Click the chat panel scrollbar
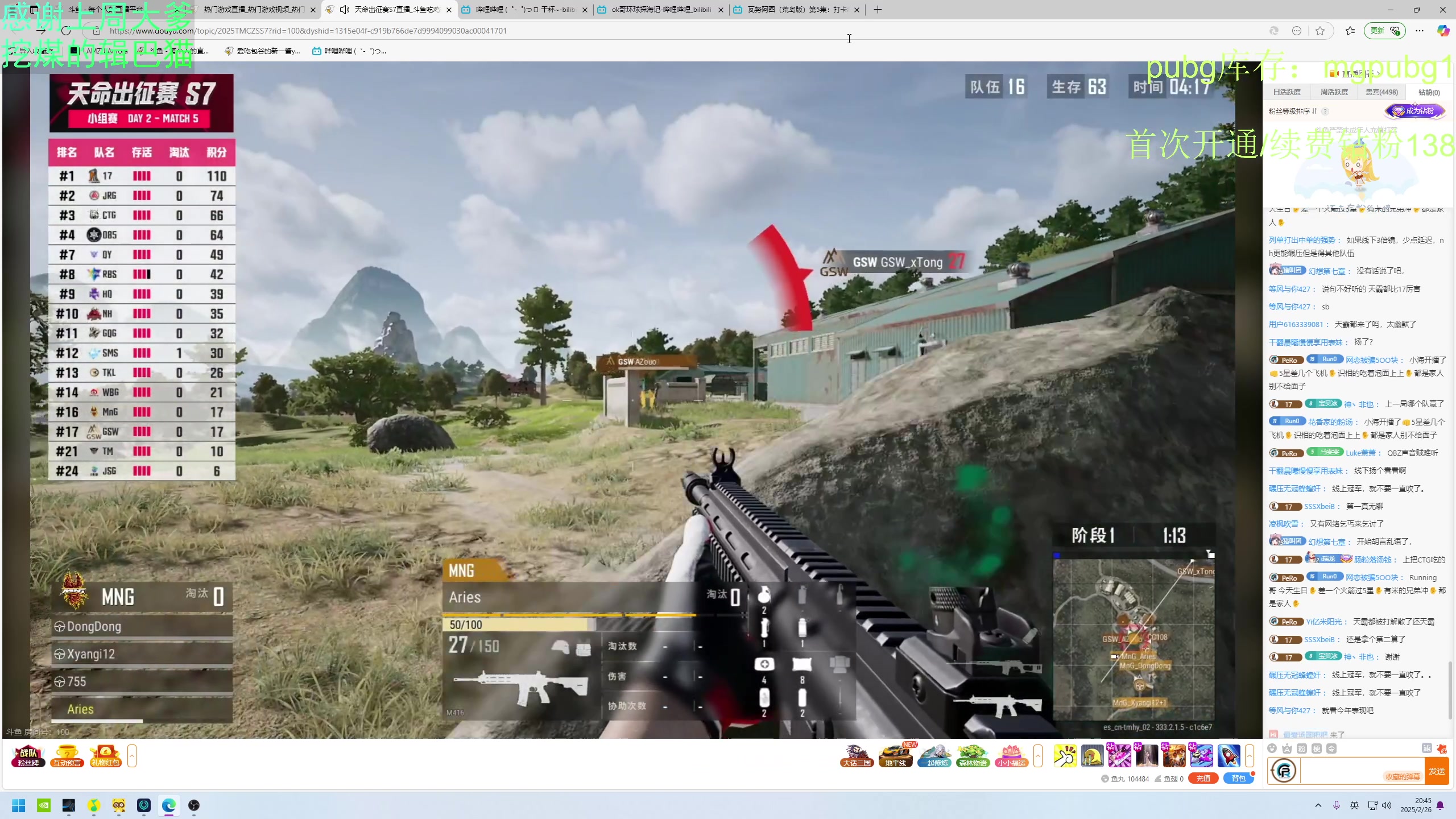The height and width of the screenshot is (819, 1456). click(1450, 690)
